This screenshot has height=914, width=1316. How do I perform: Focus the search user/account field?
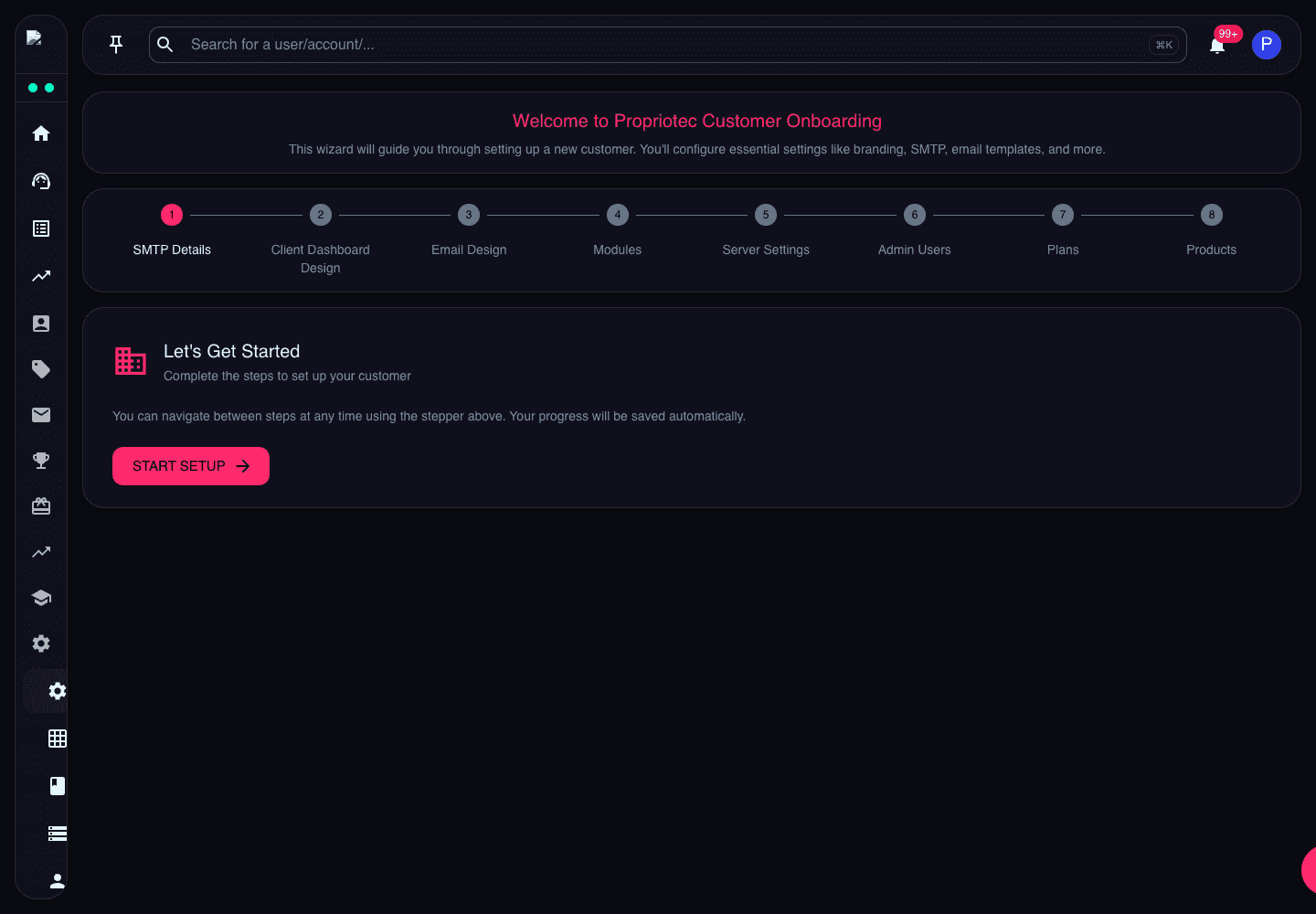(668, 45)
